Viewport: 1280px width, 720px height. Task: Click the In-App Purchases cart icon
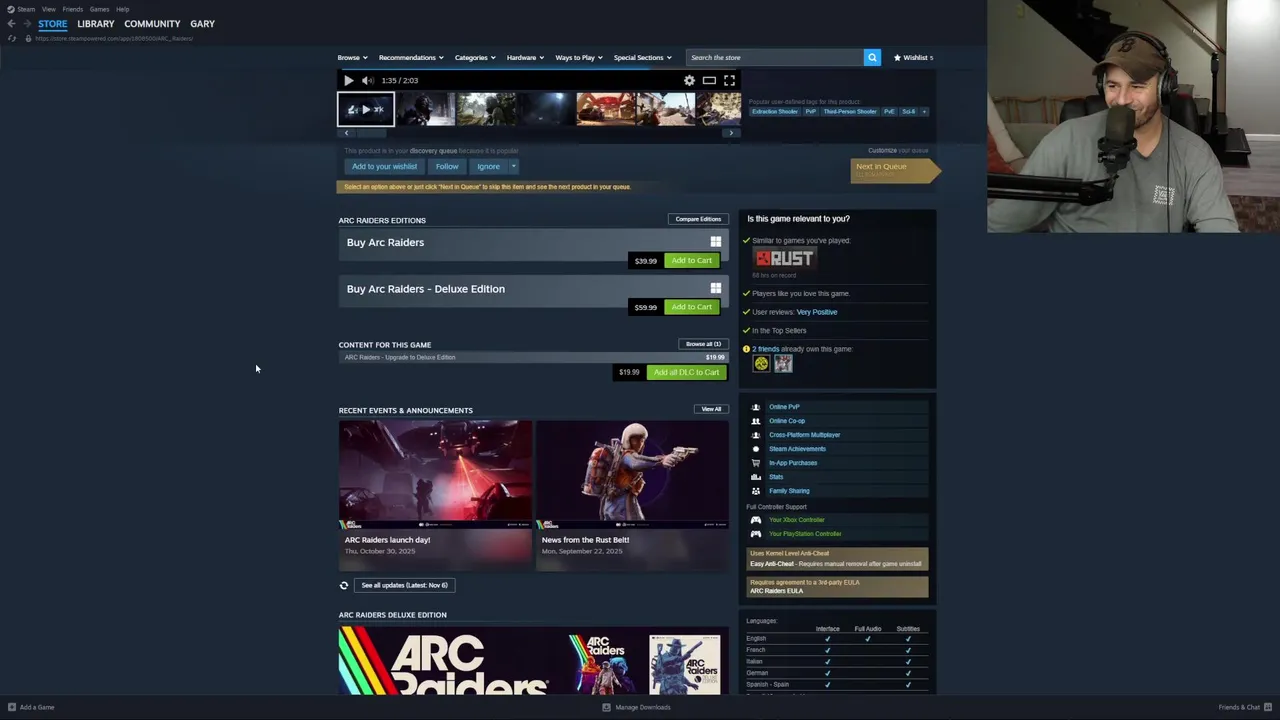755,463
